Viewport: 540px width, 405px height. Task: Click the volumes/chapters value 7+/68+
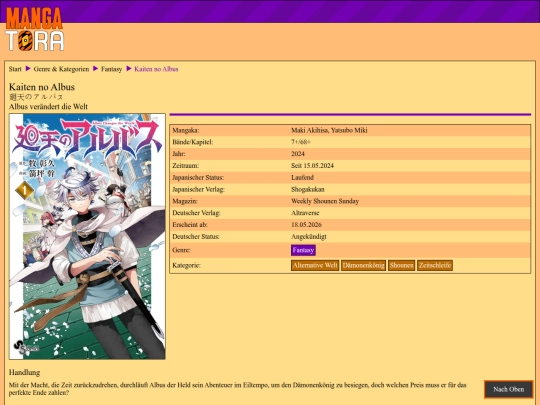pos(301,142)
